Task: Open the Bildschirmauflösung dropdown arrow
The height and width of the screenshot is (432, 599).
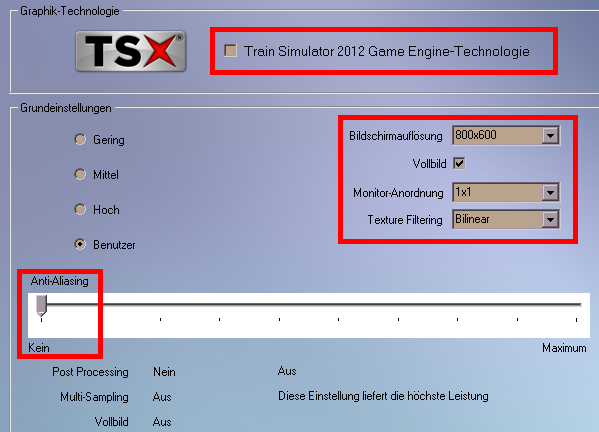Action: coord(550,136)
